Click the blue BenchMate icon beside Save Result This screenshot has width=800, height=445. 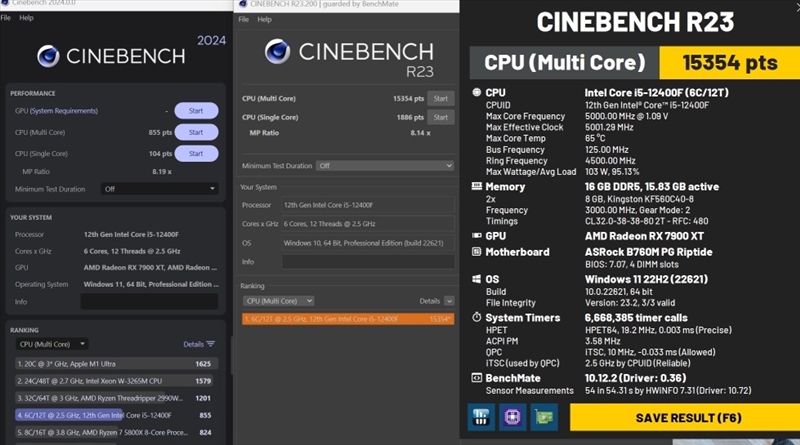[x=482, y=417]
